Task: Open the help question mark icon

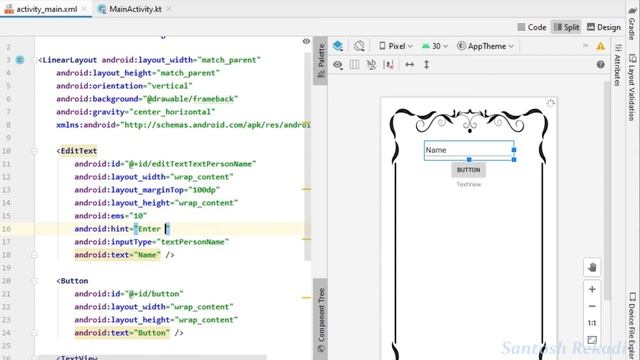Action: point(600,64)
